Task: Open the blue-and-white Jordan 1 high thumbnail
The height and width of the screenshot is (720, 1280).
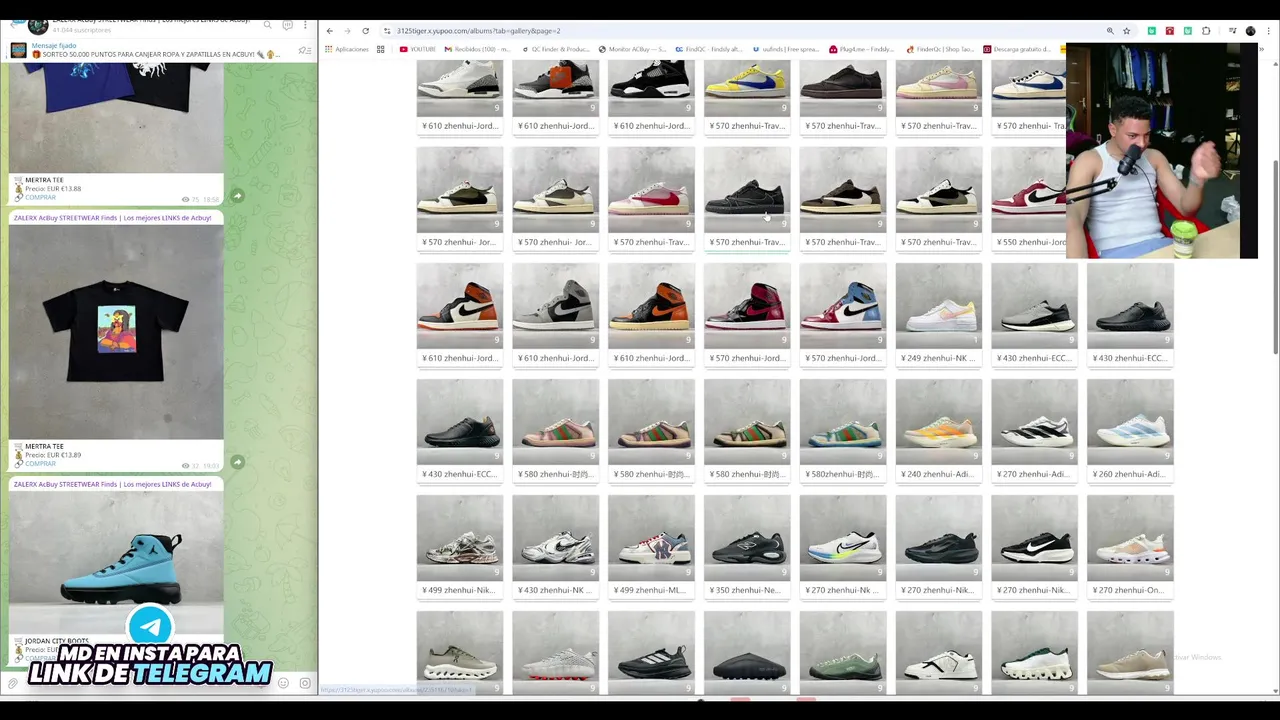Action: click(x=842, y=306)
